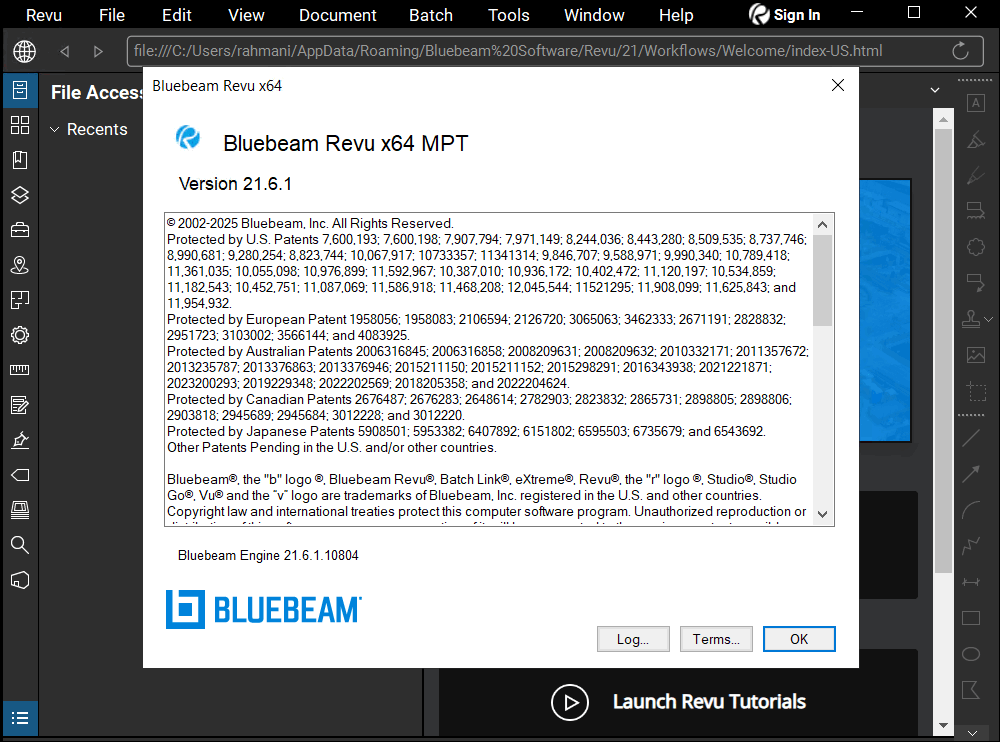Open the Stamp tool dropdown arrow
1000x742 pixels.
989,319
